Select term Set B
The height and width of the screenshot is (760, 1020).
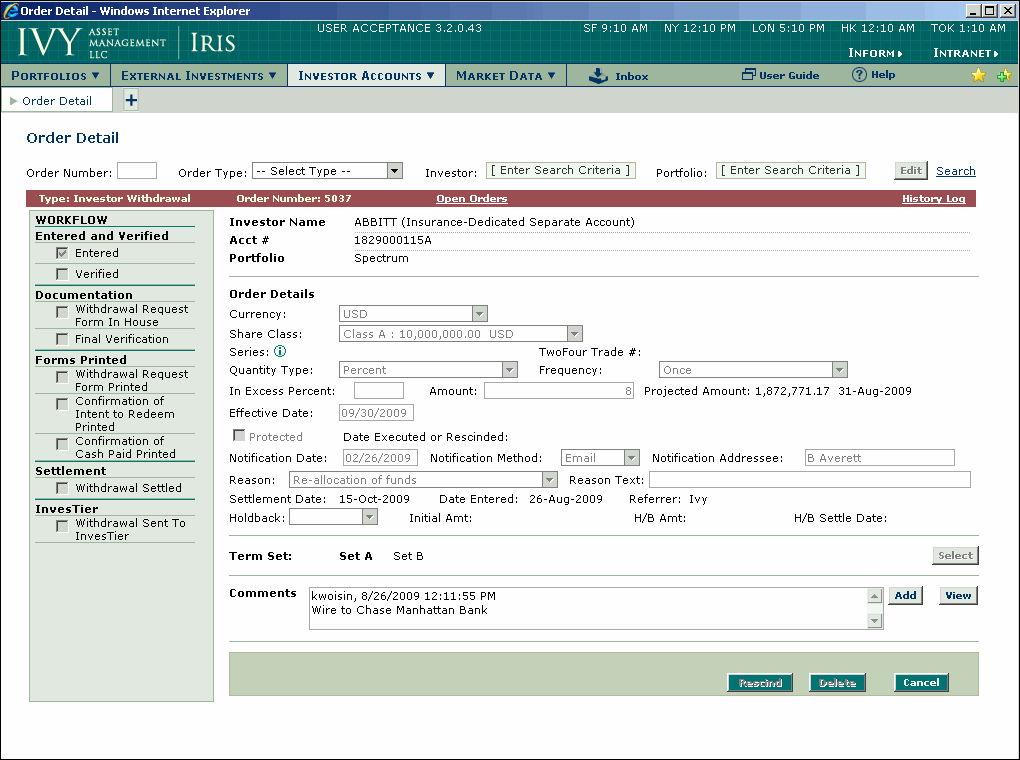pyautogui.click(x=409, y=556)
